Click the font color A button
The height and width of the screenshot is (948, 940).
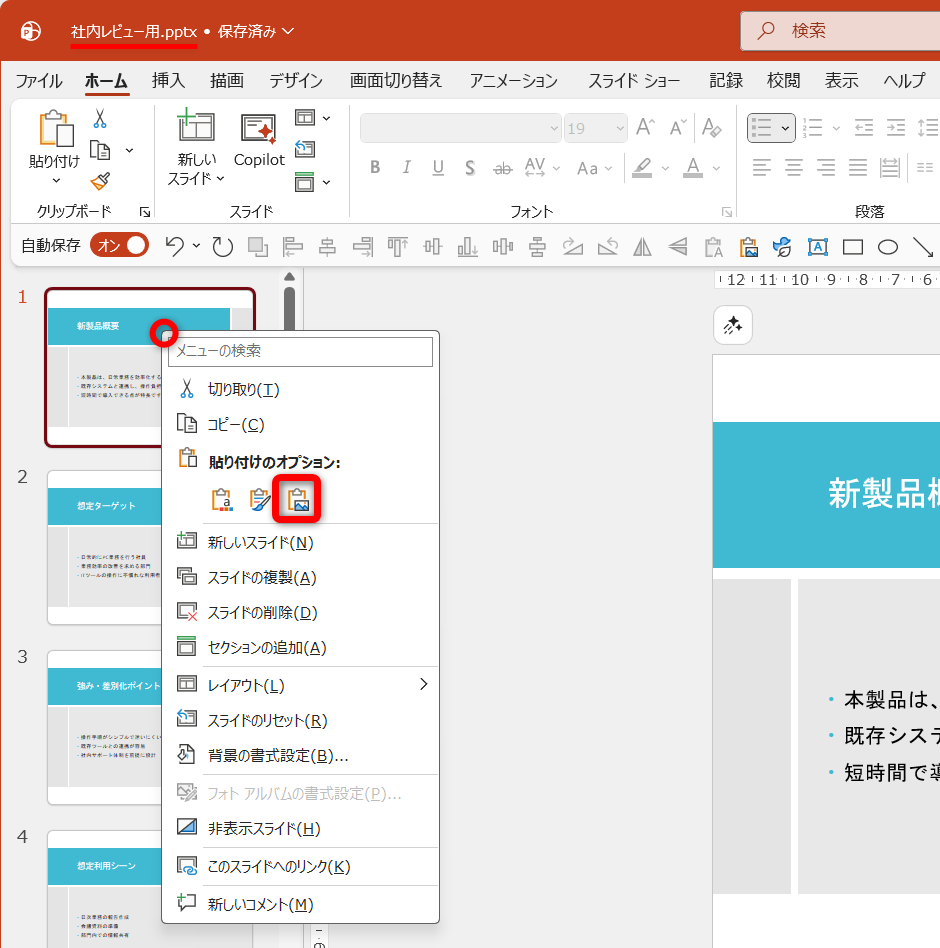693,167
